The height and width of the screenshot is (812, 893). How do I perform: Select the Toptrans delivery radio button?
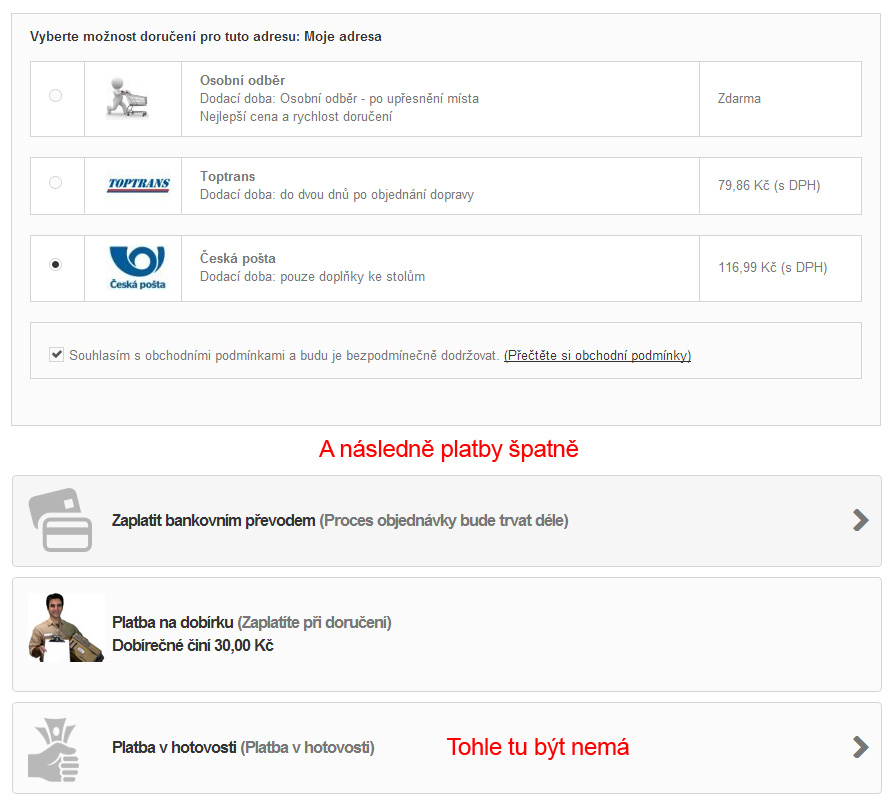tap(55, 183)
